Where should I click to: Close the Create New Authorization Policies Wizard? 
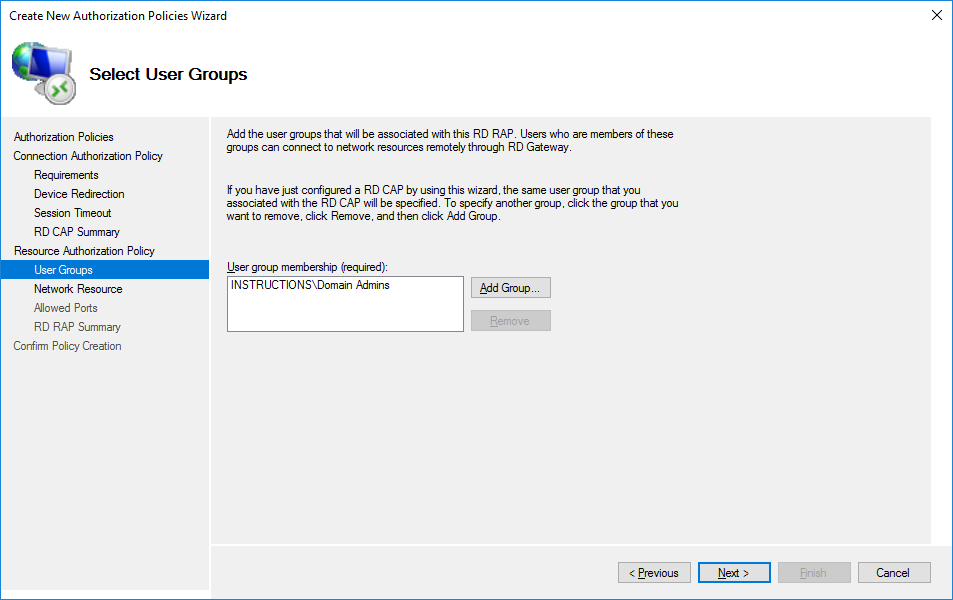(936, 15)
